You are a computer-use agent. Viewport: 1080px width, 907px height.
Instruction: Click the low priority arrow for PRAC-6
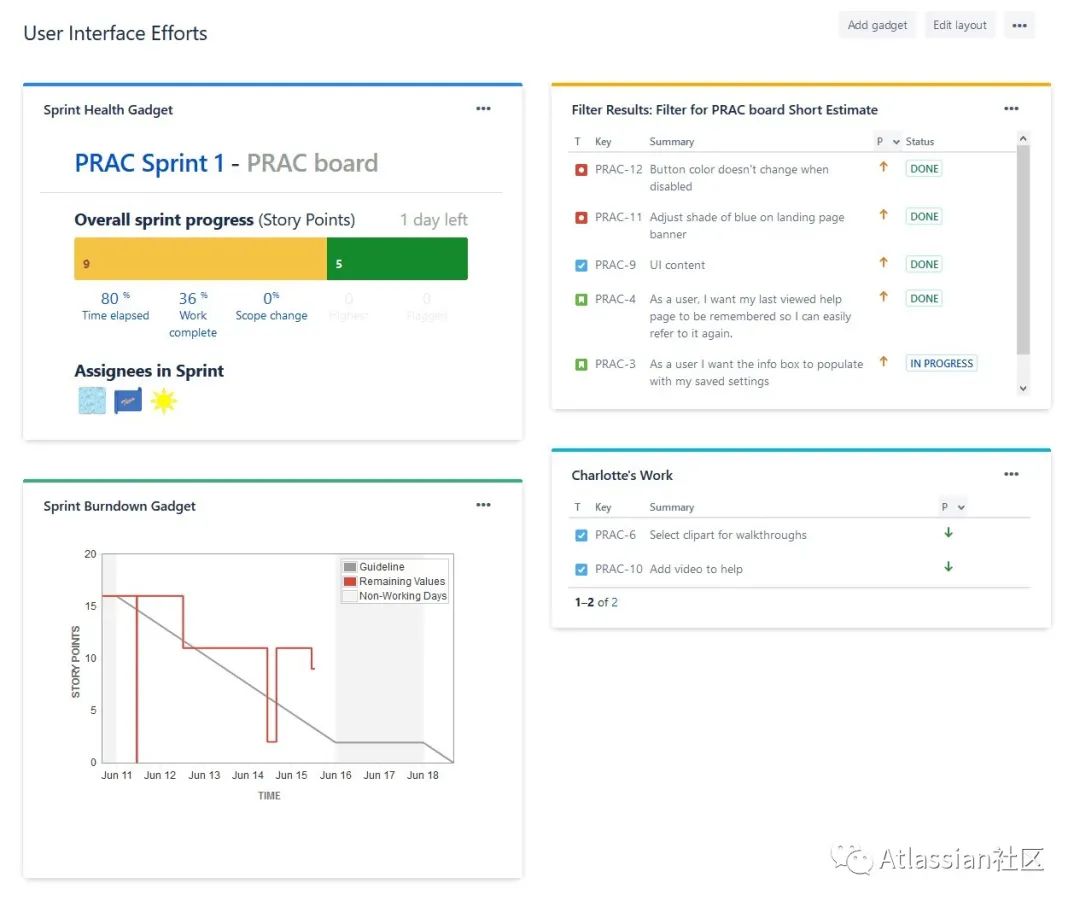point(948,533)
